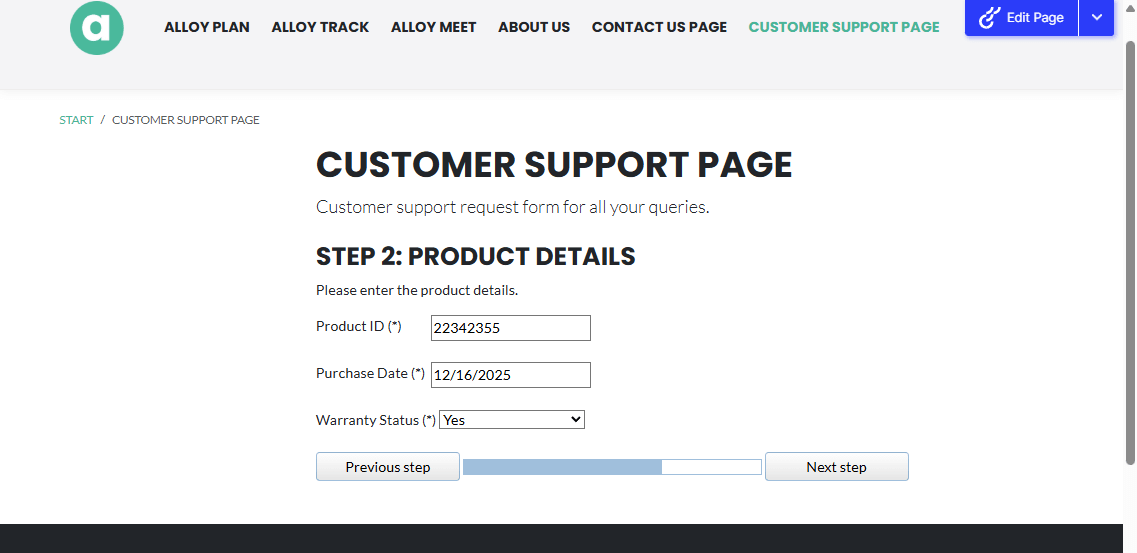The width and height of the screenshot is (1137, 553).
Task: Follow the START breadcrumb link
Action: (x=76, y=120)
